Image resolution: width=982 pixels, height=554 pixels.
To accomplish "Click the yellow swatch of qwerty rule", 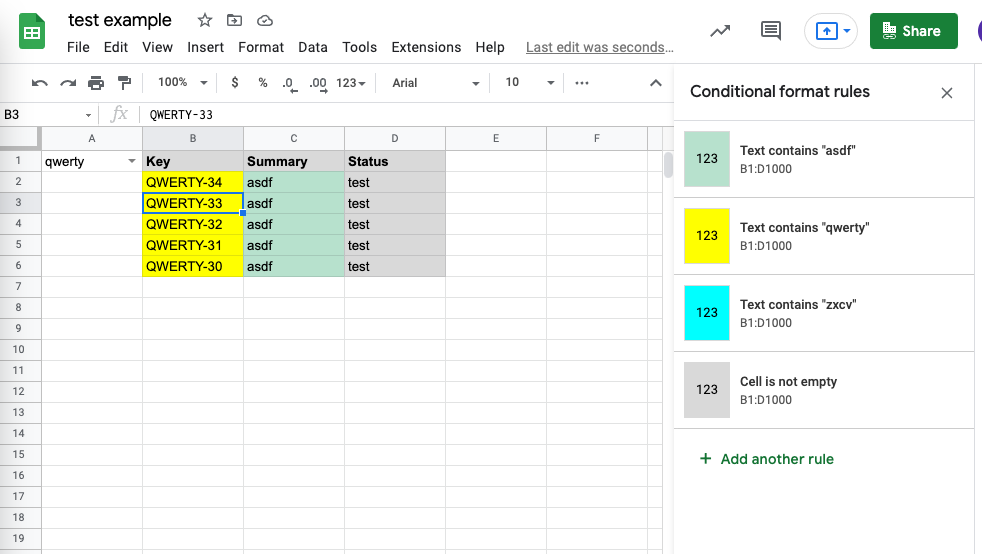I will point(706,236).
